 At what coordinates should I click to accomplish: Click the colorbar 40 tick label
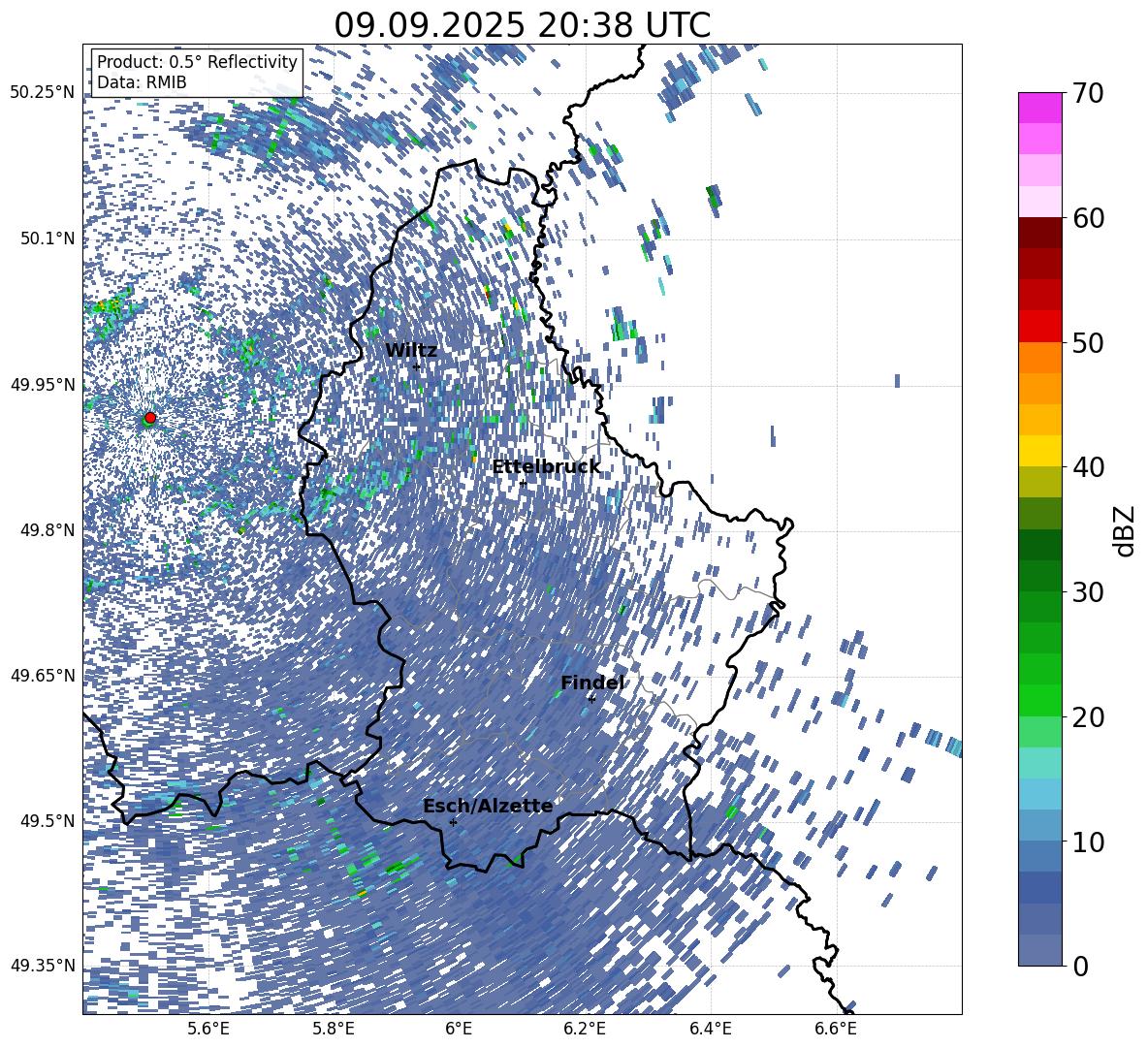(x=1088, y=467)
